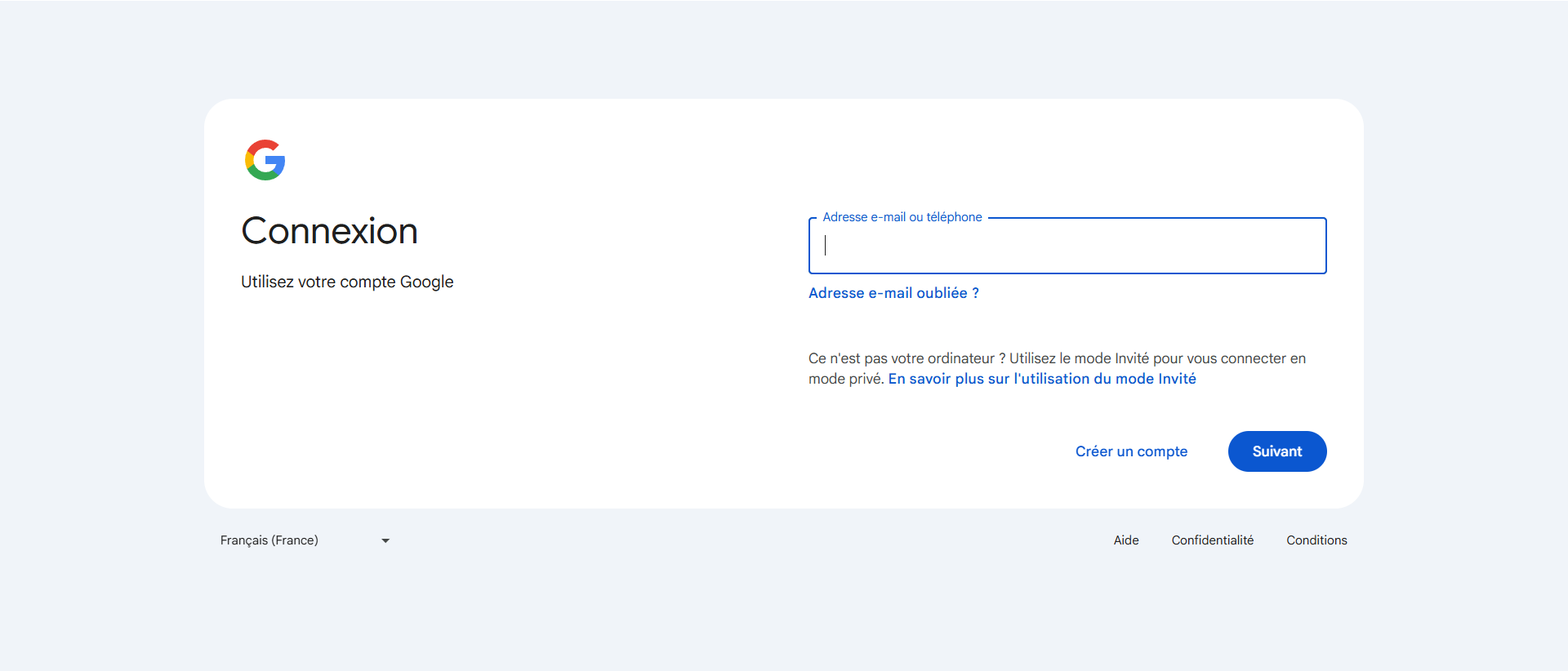Image resolution: width=1568 pixels, height=671 pixels.
Task: Click 'Utilisez votre compte Google' text
Action: 346,282
